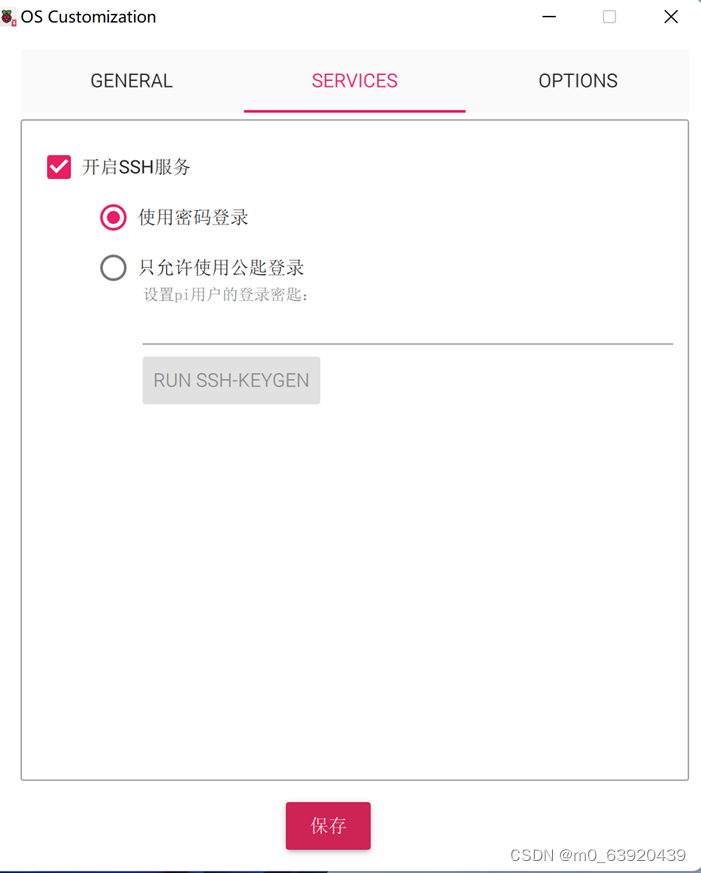Viewport: 701px width, 873px height.
Task: Click the empty radio circle for public key login
Action: [113, 267]
